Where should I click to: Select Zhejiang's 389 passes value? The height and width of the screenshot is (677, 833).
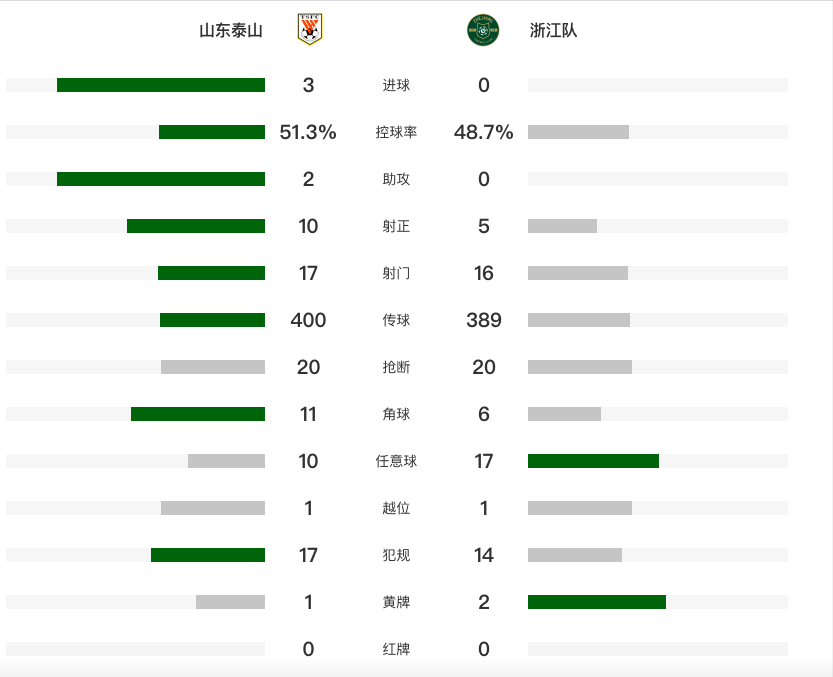click(484, 320)
